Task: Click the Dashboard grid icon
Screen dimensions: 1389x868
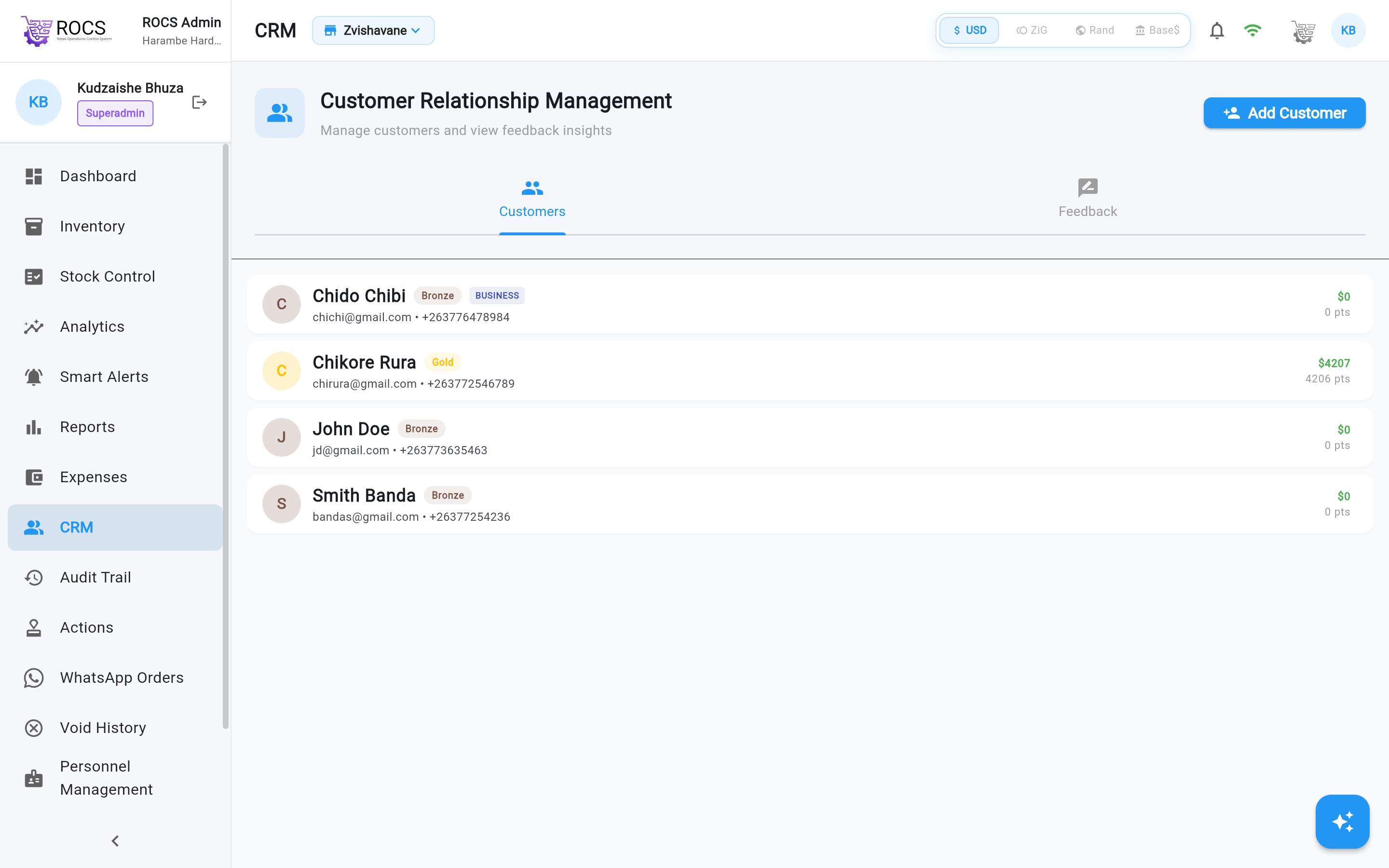Action: pyautogui.click(x=34, y=176)
